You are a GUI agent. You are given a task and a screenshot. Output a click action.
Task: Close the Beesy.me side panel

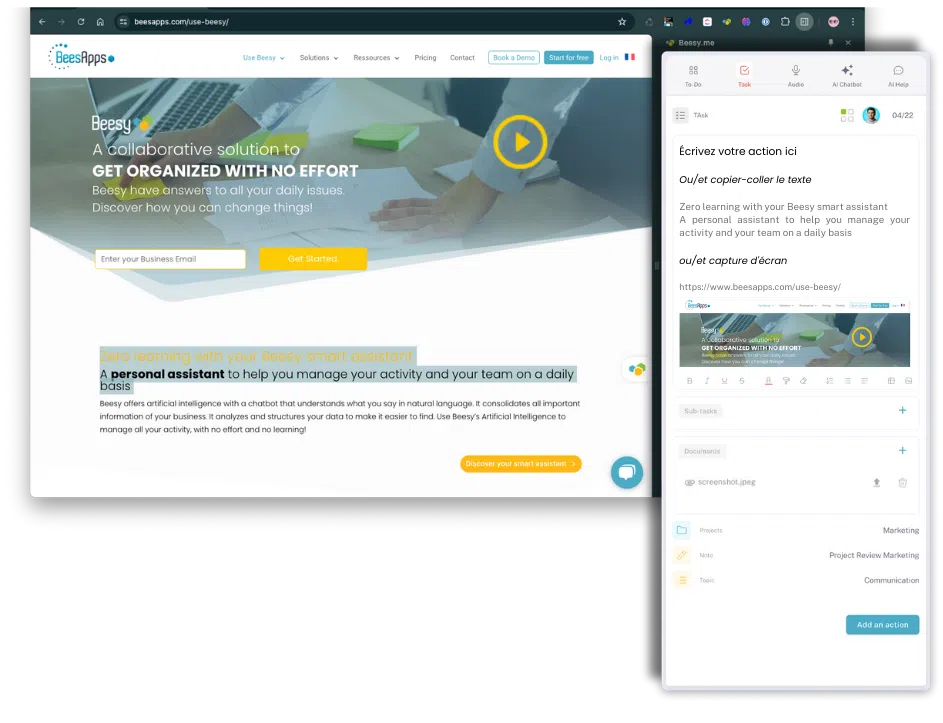click(848, 43)
